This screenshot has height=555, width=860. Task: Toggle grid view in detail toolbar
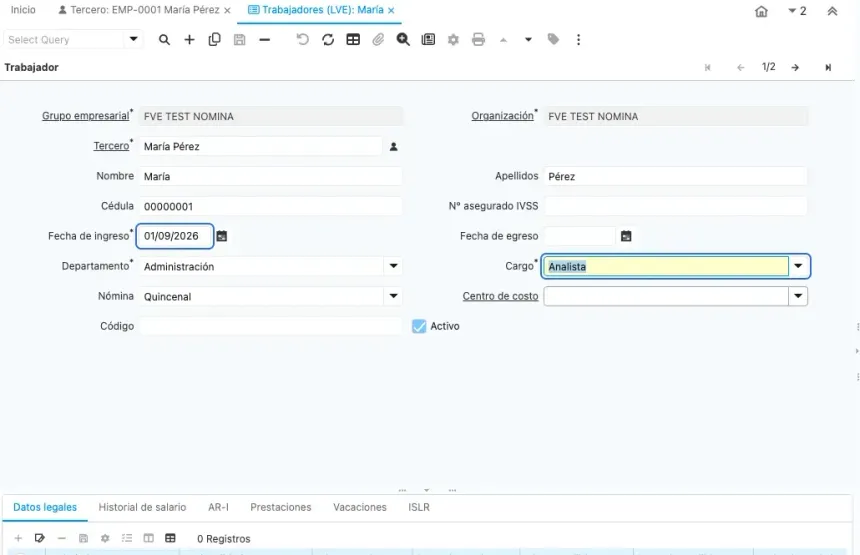[170, 538]
